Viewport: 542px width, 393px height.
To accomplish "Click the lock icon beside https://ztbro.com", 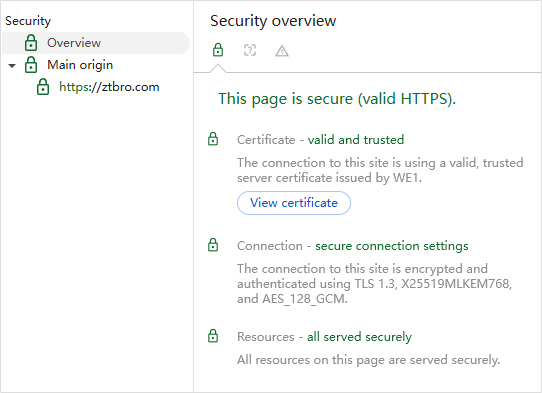I will point(43,87).
